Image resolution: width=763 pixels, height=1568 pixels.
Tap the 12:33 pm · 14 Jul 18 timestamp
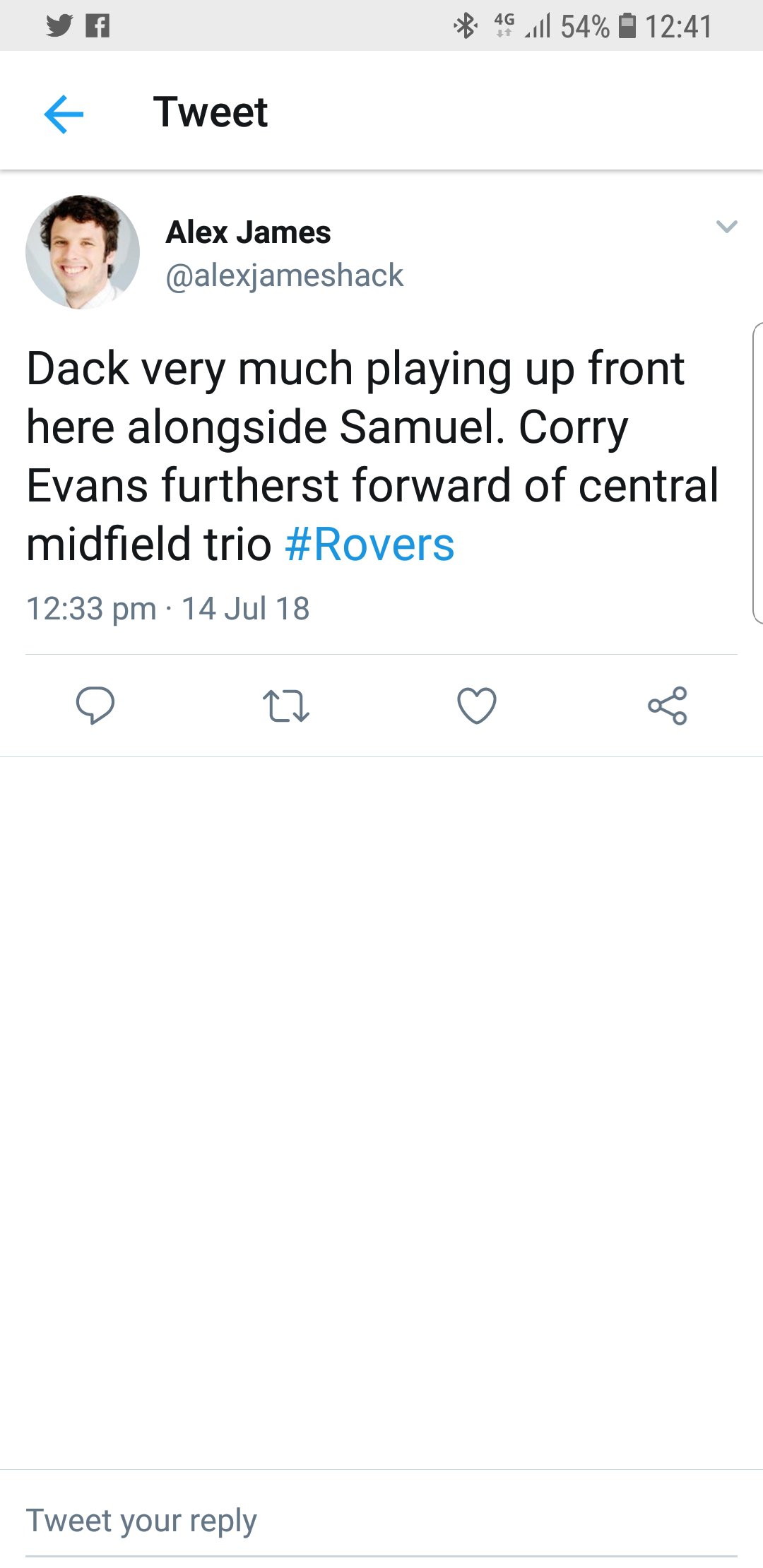[168, 609]
